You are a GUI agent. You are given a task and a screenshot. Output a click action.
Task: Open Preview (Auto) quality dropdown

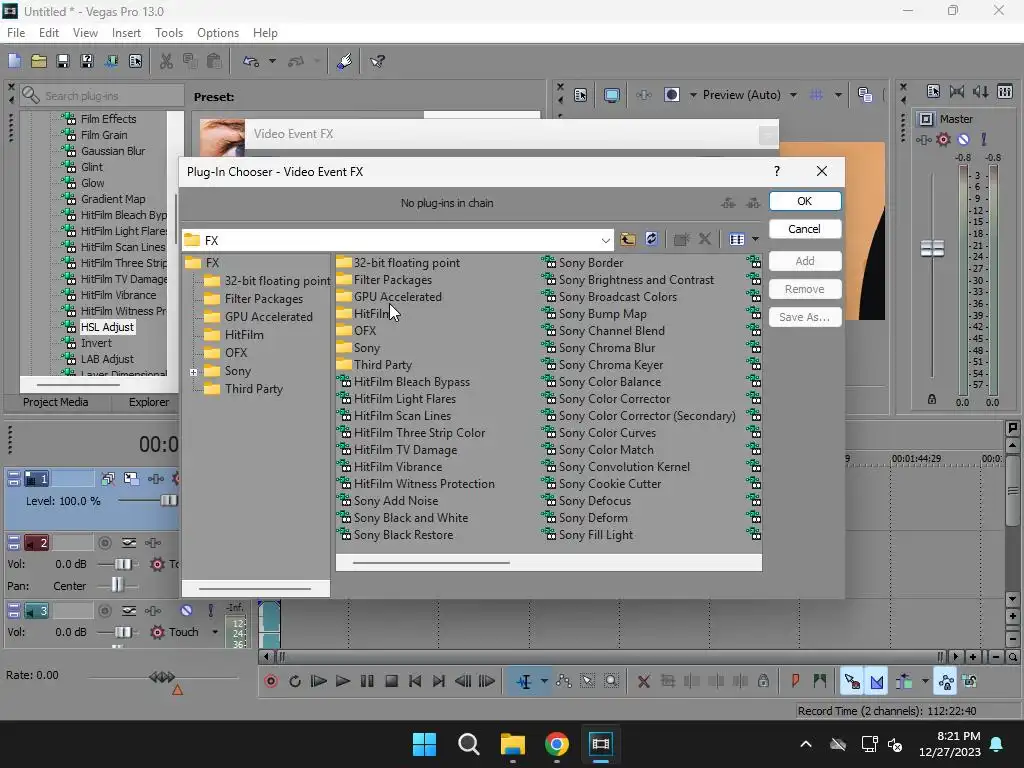pos(793,95)
